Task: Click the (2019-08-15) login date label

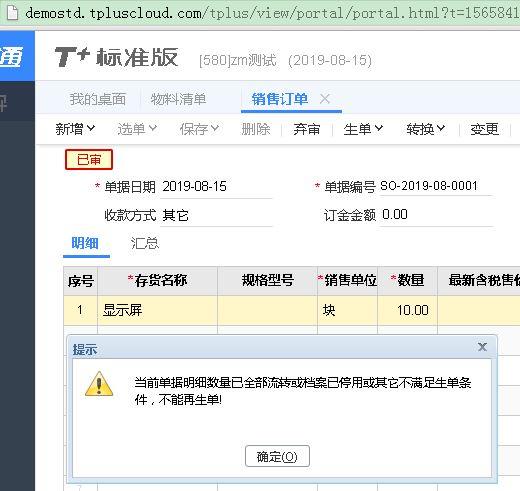Action: click(330, 61)
